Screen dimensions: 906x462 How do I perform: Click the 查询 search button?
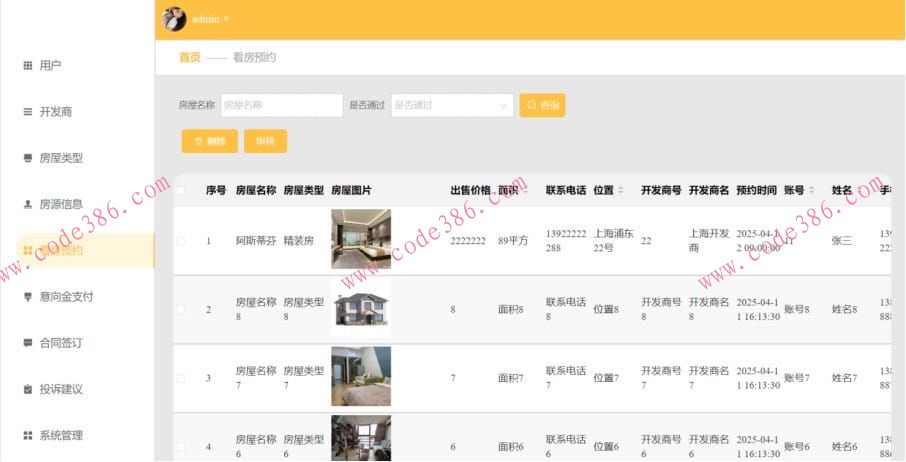(543, 105)
